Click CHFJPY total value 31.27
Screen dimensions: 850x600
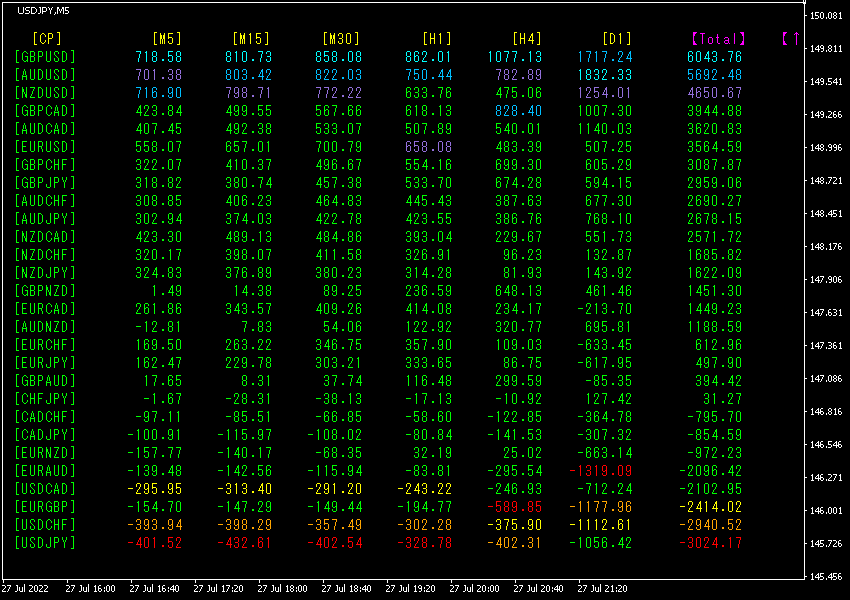(x=723, y=399)
